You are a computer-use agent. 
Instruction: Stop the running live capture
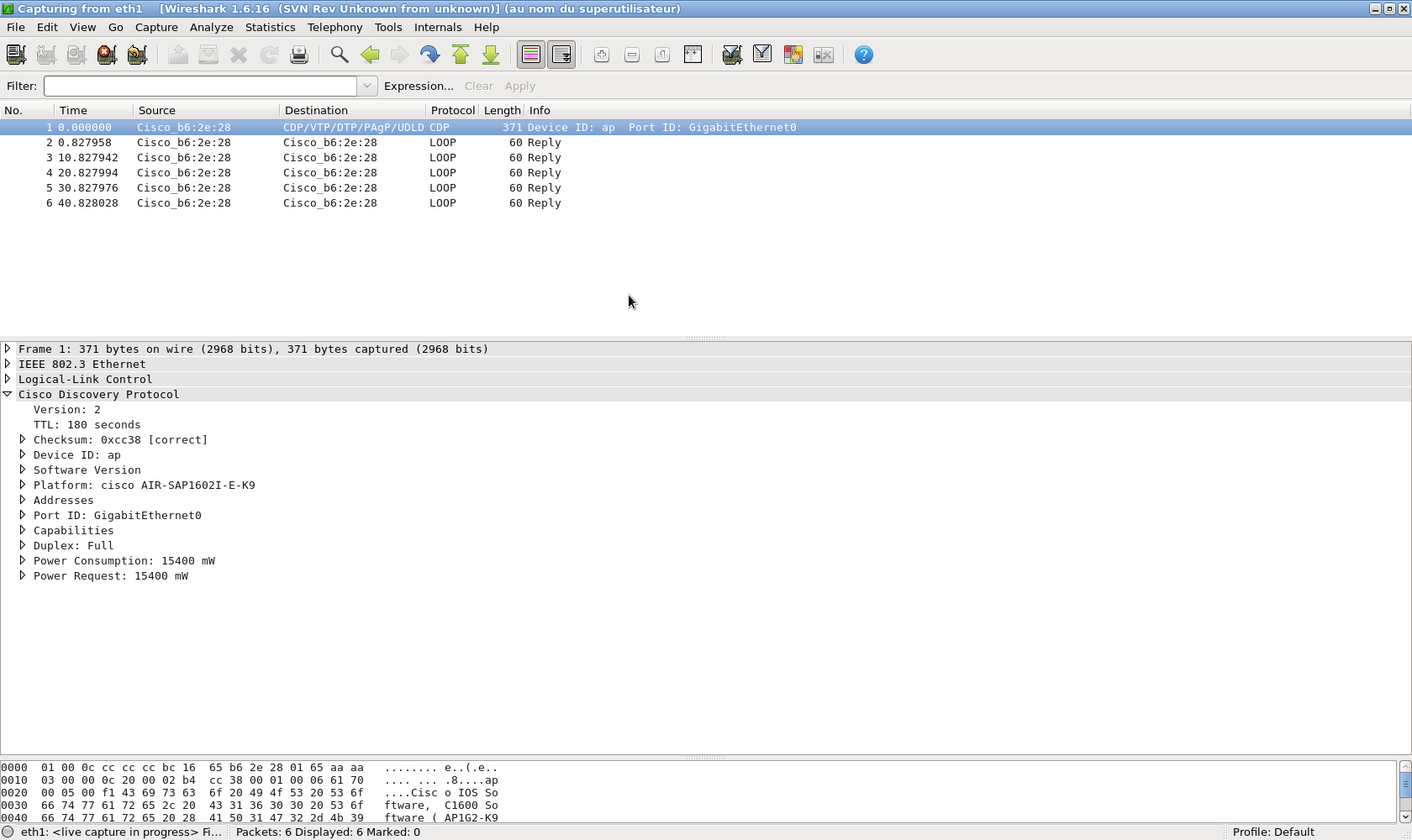pyautogui.click(x=107, y=55)
